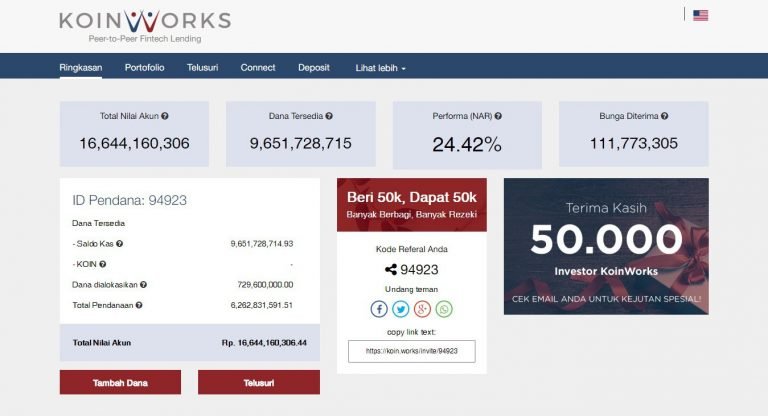
Task: Click help icon next to Bunga Diterima
Action: pos(664,116)
